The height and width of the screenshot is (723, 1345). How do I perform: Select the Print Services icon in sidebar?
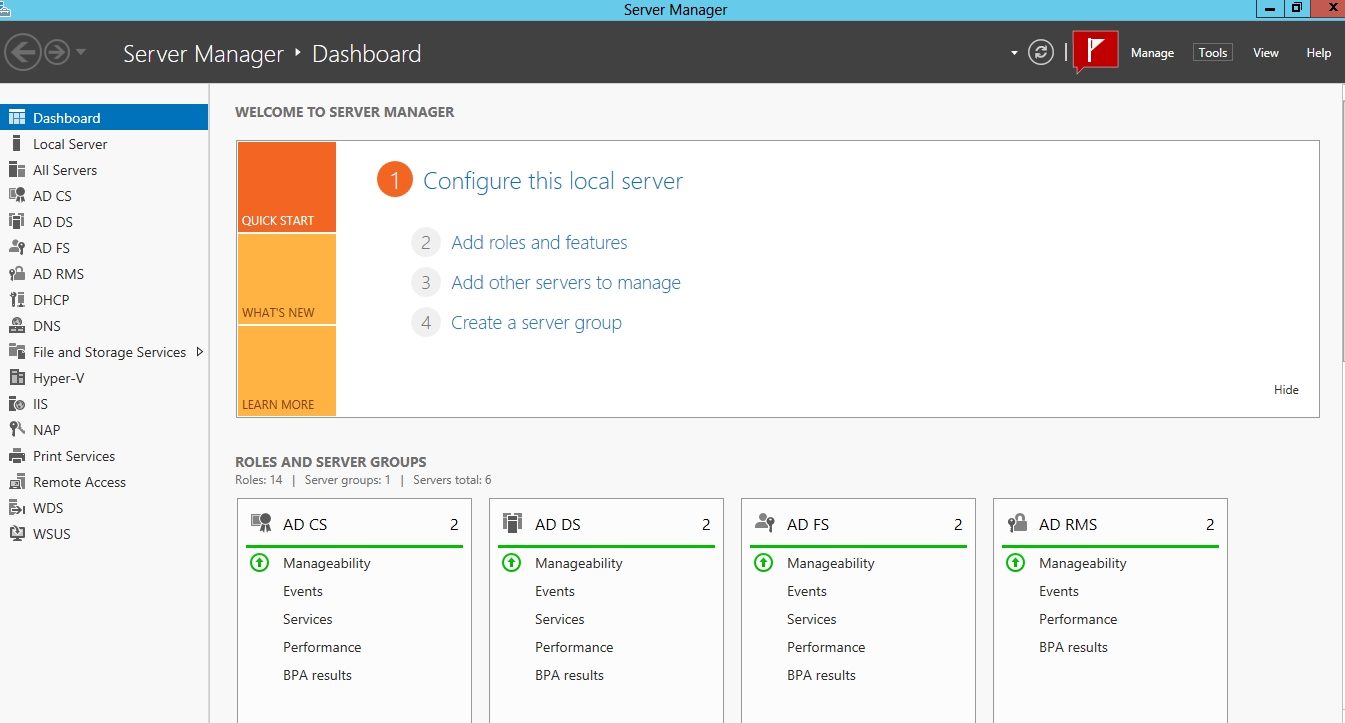[x=16, y=456]
